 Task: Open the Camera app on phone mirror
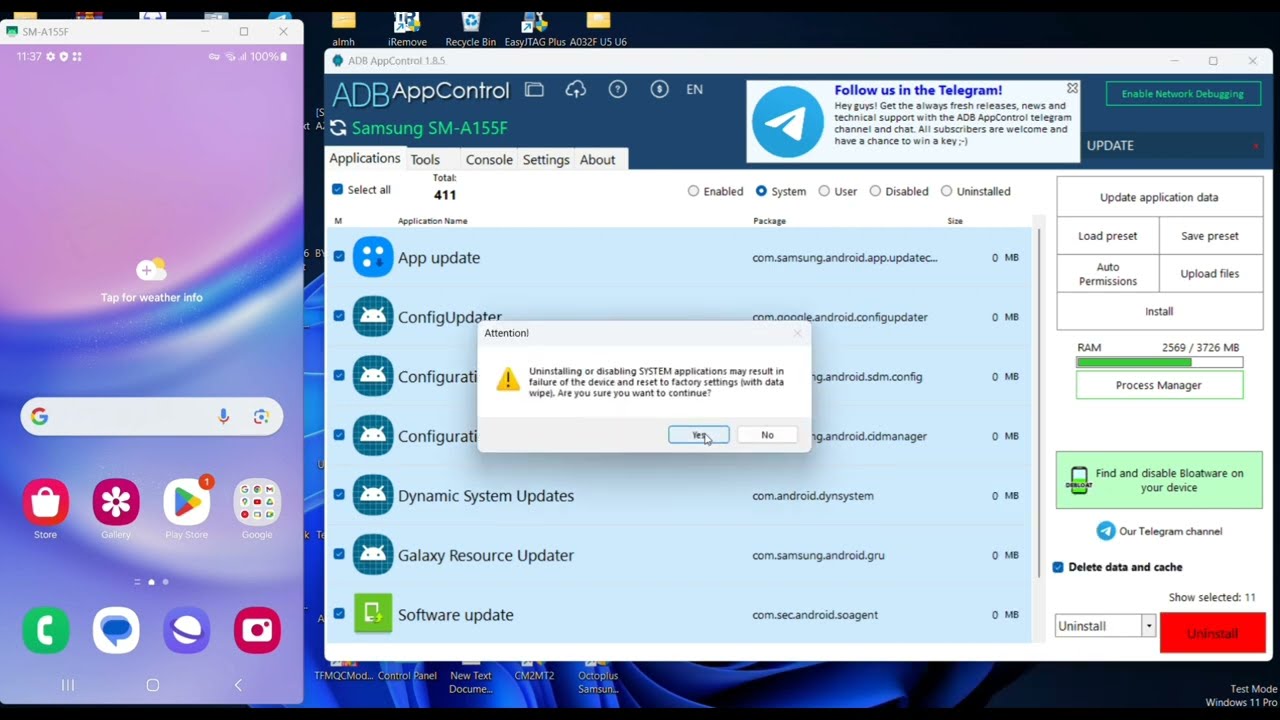click(x=257, y=630)
